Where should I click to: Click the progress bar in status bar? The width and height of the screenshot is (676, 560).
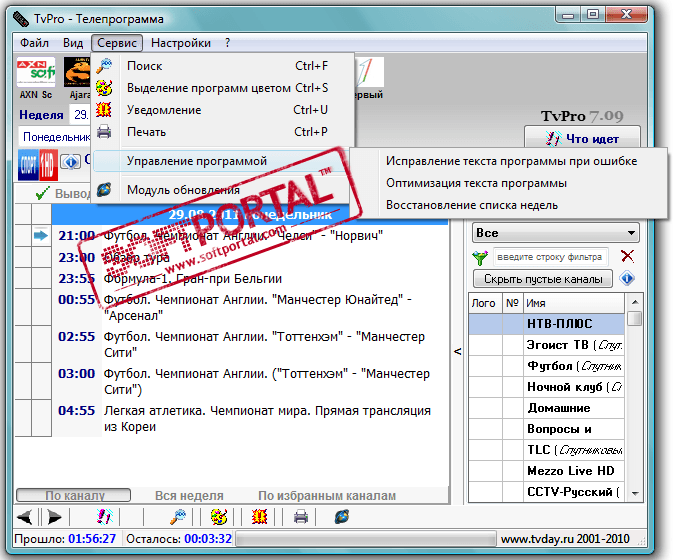pyautogui.click(x=366, y=539)
